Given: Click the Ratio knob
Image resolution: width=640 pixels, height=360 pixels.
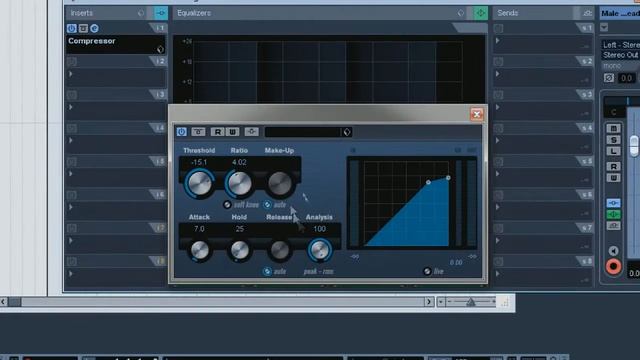Looking at the screenshot, I should click(x=240, y=183).
